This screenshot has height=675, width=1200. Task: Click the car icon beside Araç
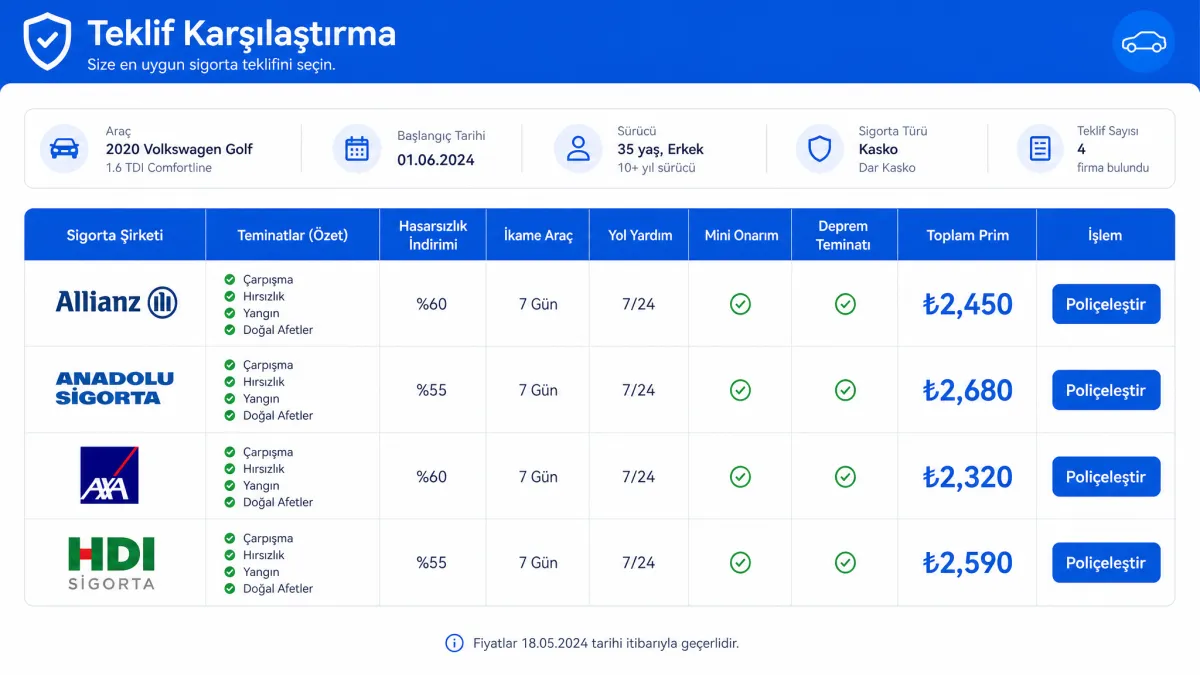click(x=64, y=149)
